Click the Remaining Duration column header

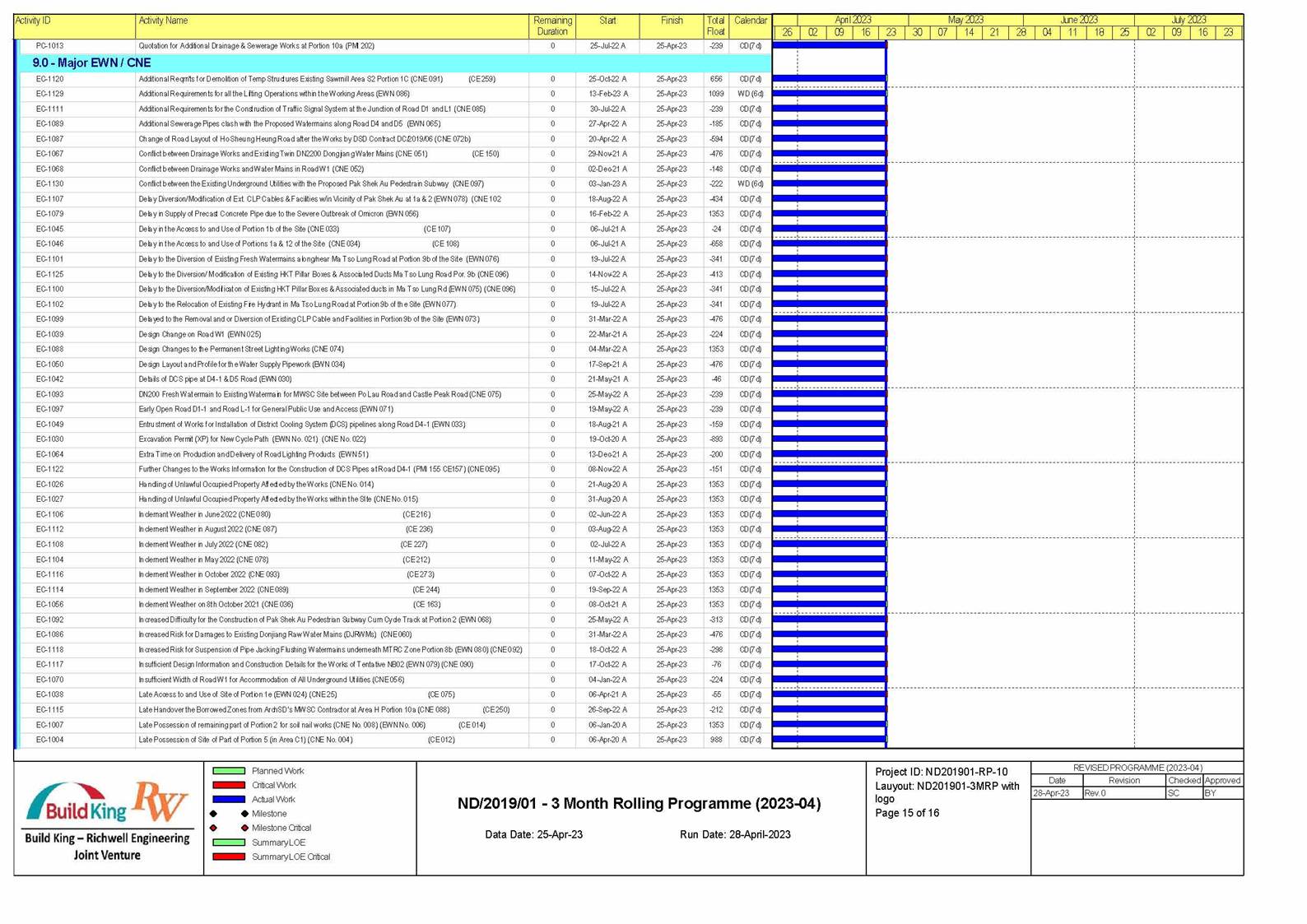pos(552,26)
